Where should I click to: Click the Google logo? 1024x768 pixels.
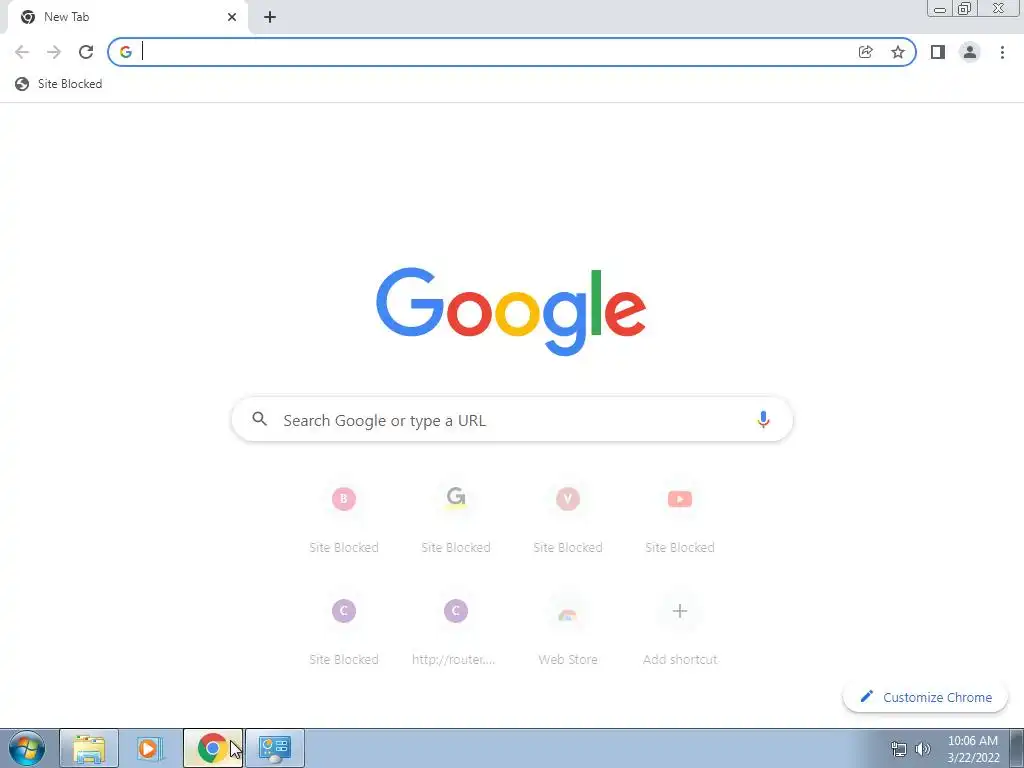coord(511,311)
